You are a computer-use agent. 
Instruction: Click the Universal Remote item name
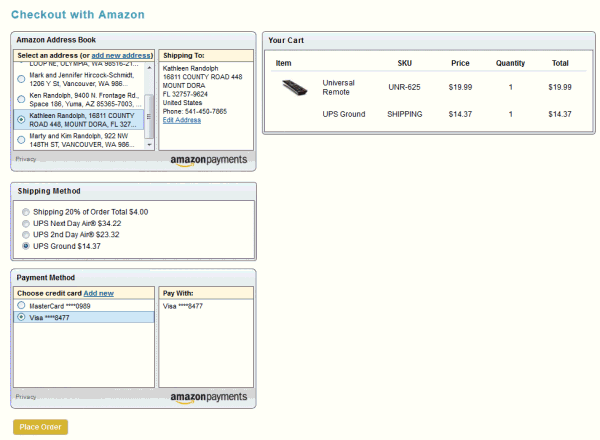(x=338, y=88)
